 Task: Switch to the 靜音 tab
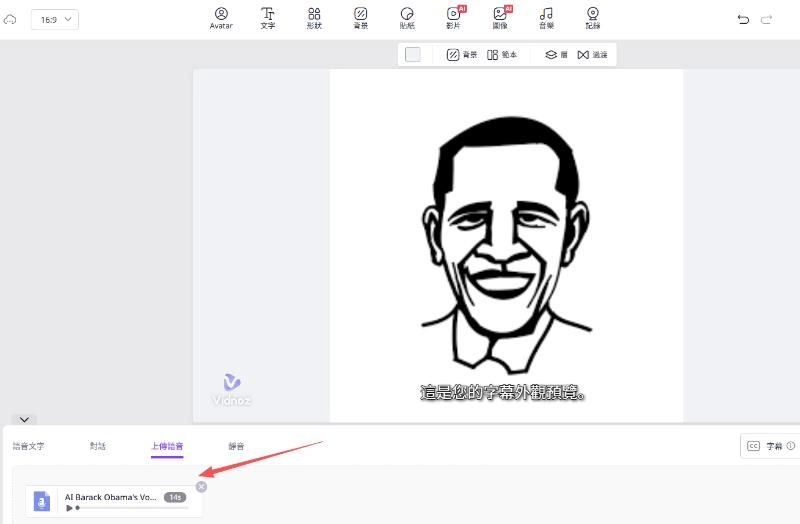236,446
